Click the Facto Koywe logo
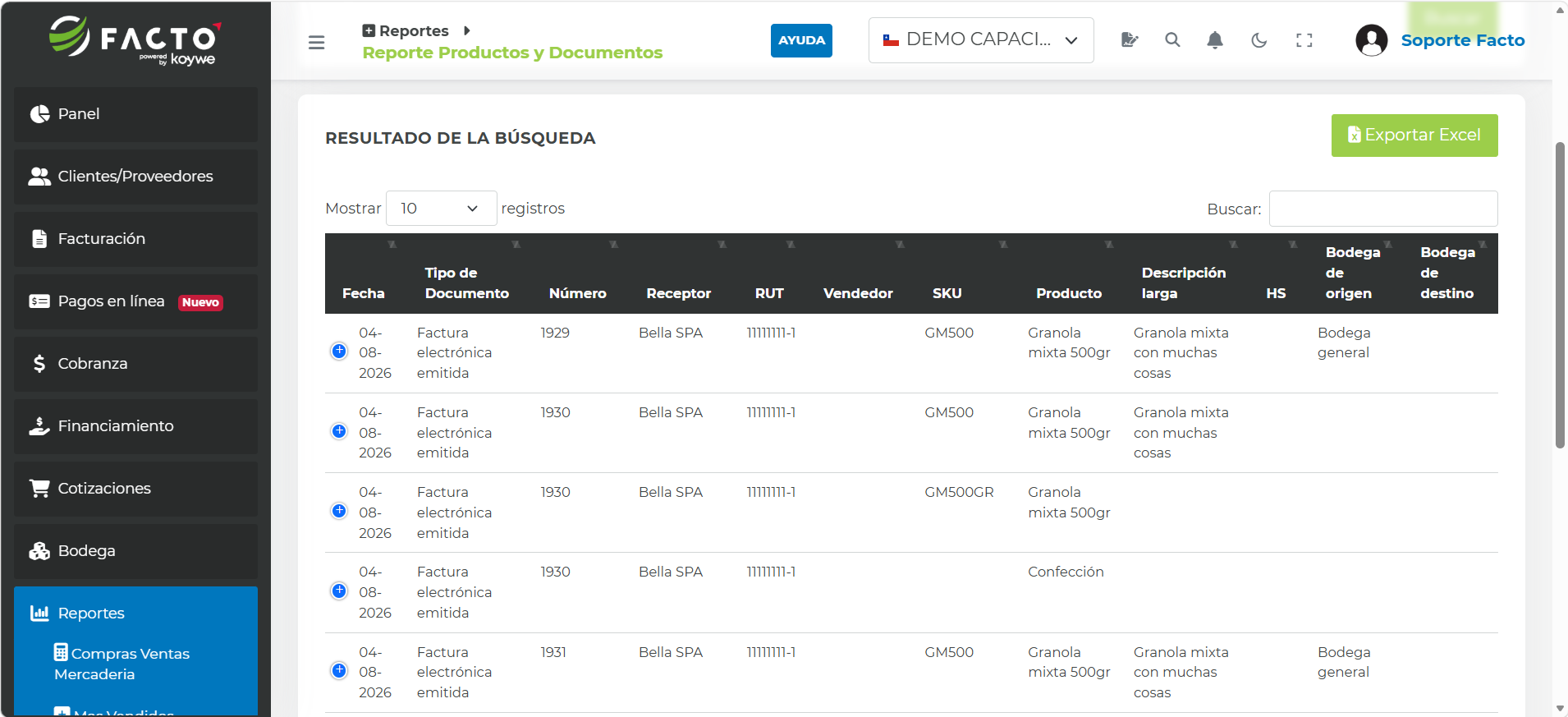Image resolution: width=1568 pixels, height=717 pixels. click(135, 40)
